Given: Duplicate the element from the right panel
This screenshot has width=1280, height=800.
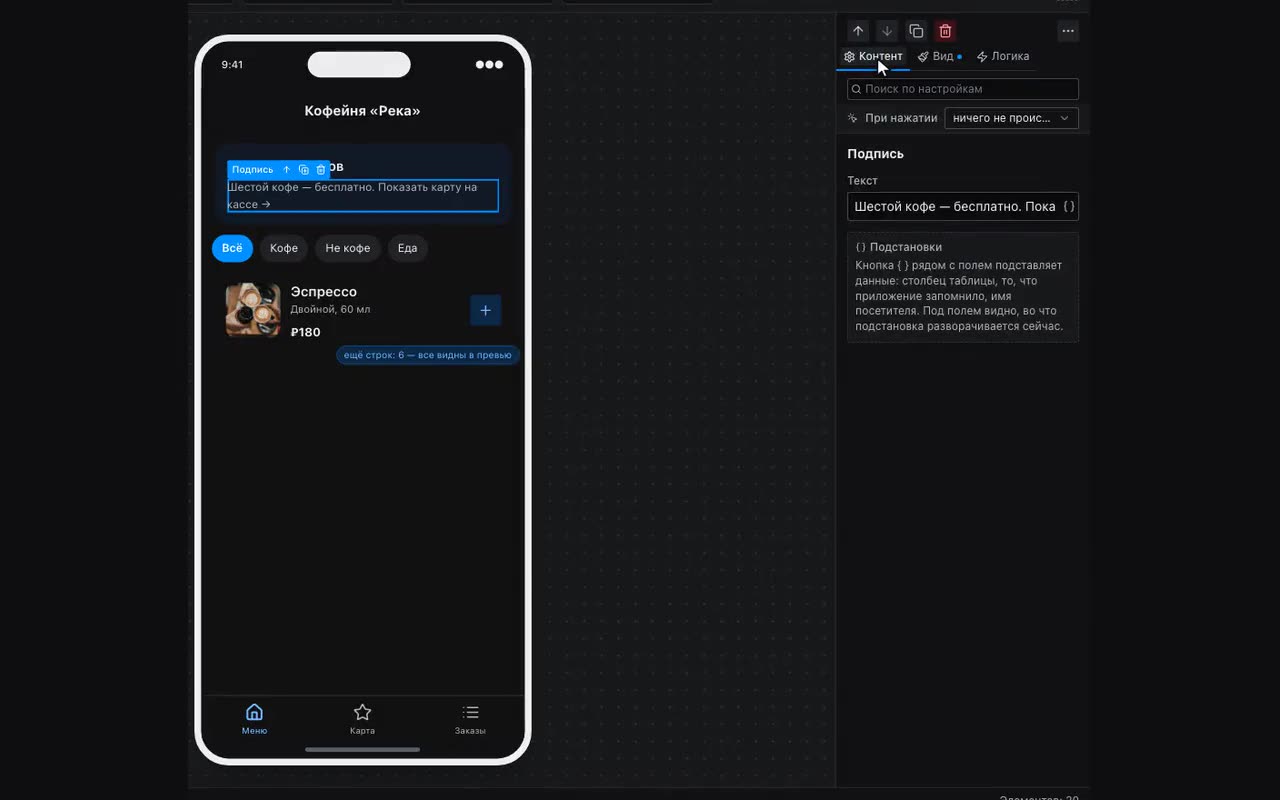Looking at the screenshot, I should pyautogui.click(x=916, y=31).
